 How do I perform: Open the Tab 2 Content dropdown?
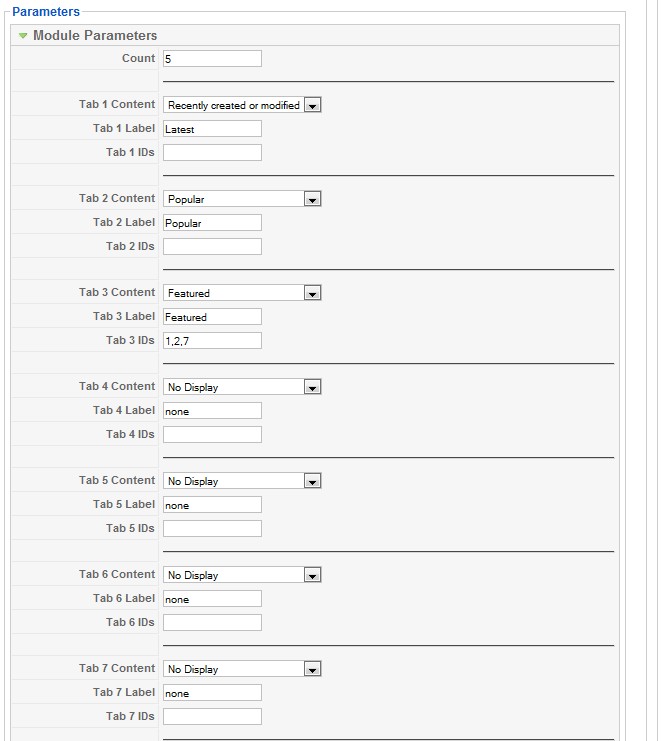click(242, 199)
